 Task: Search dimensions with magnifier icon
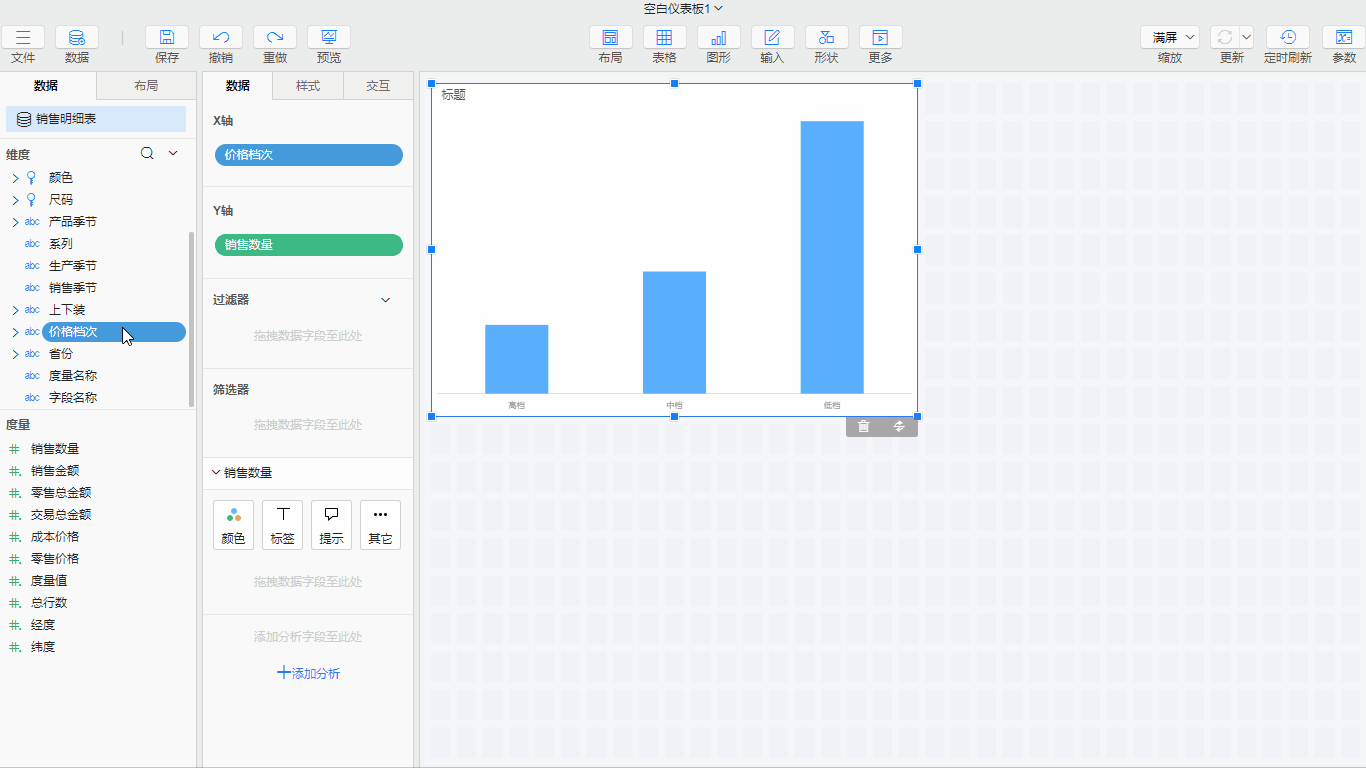[x=147, y=153]
